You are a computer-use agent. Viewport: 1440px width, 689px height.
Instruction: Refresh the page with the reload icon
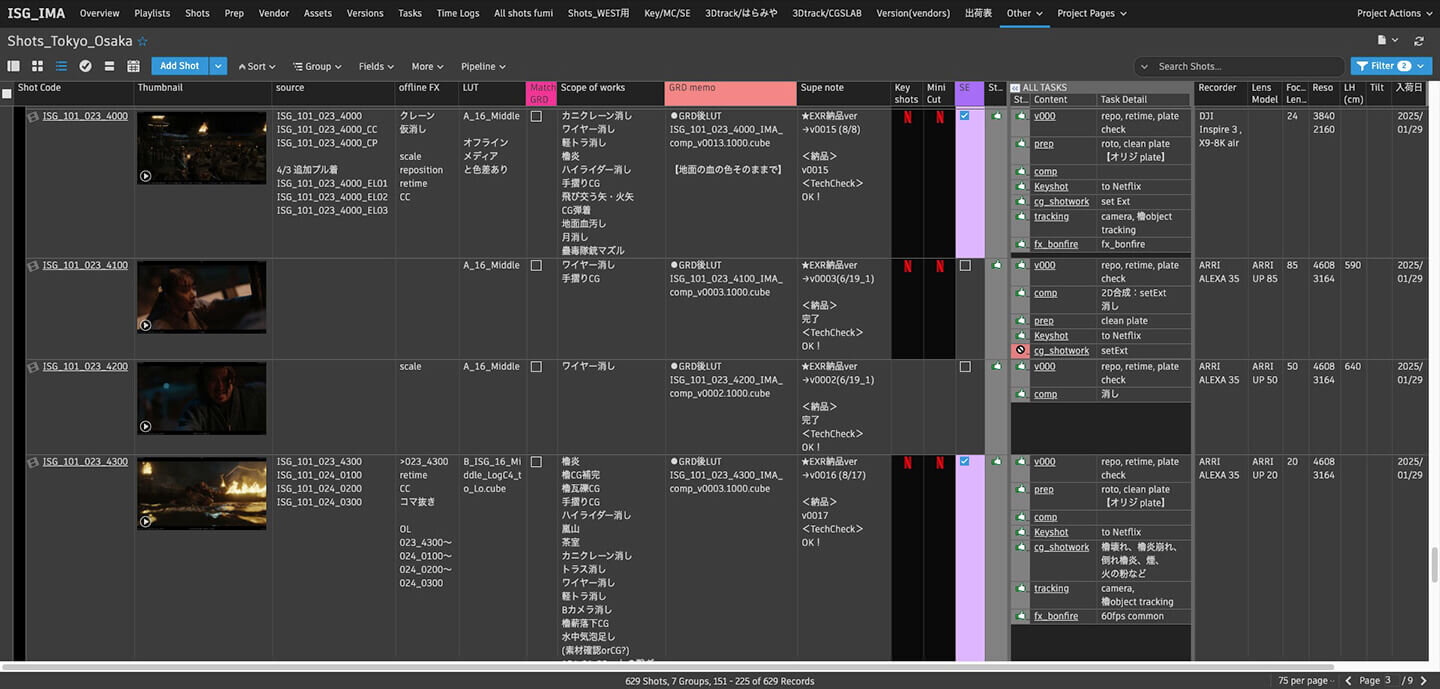[x=1418, y=41]
